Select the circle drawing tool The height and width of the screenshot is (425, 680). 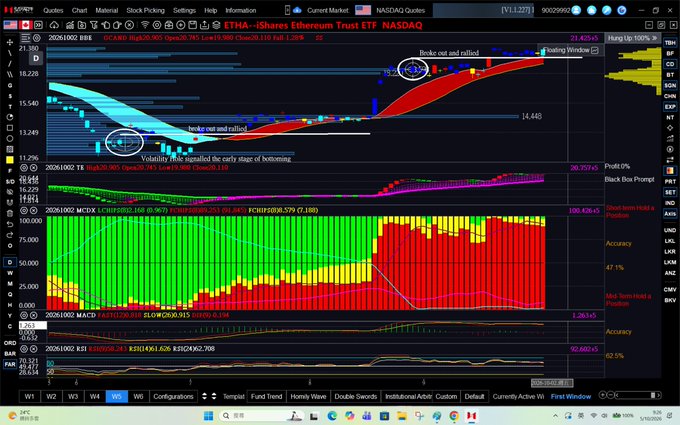10,139
